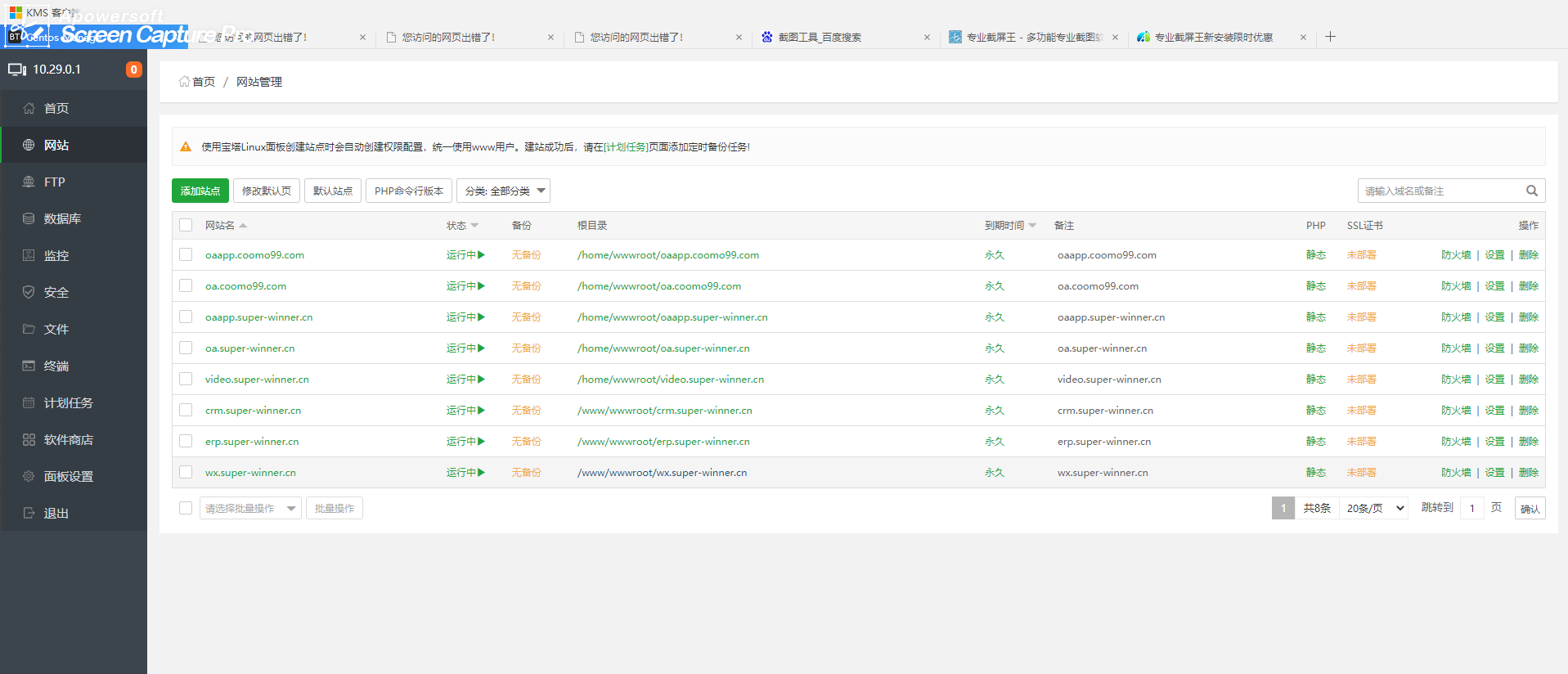Viewport: 1568px width, 674px height.
Task: Open 防火墙 for video.super-winner.cn
Action: 1456,379
